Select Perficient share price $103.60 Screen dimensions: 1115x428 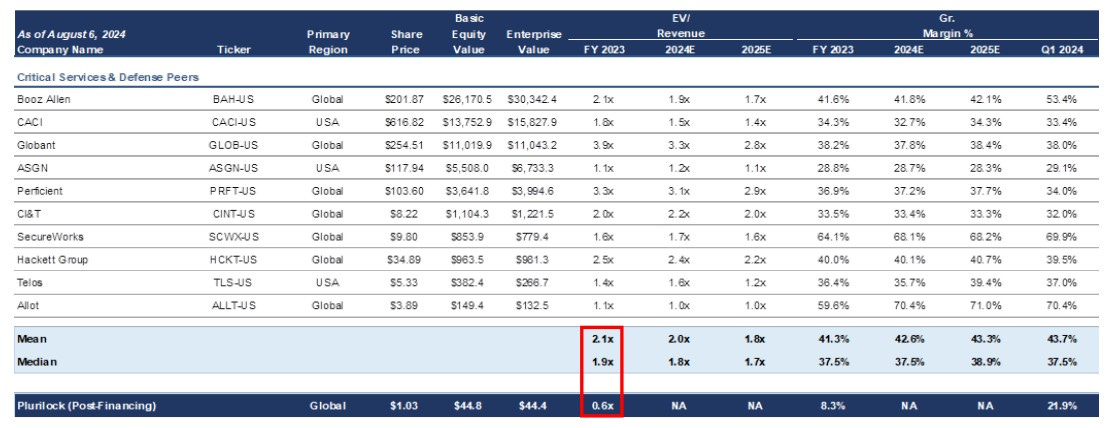coord(403,191)
